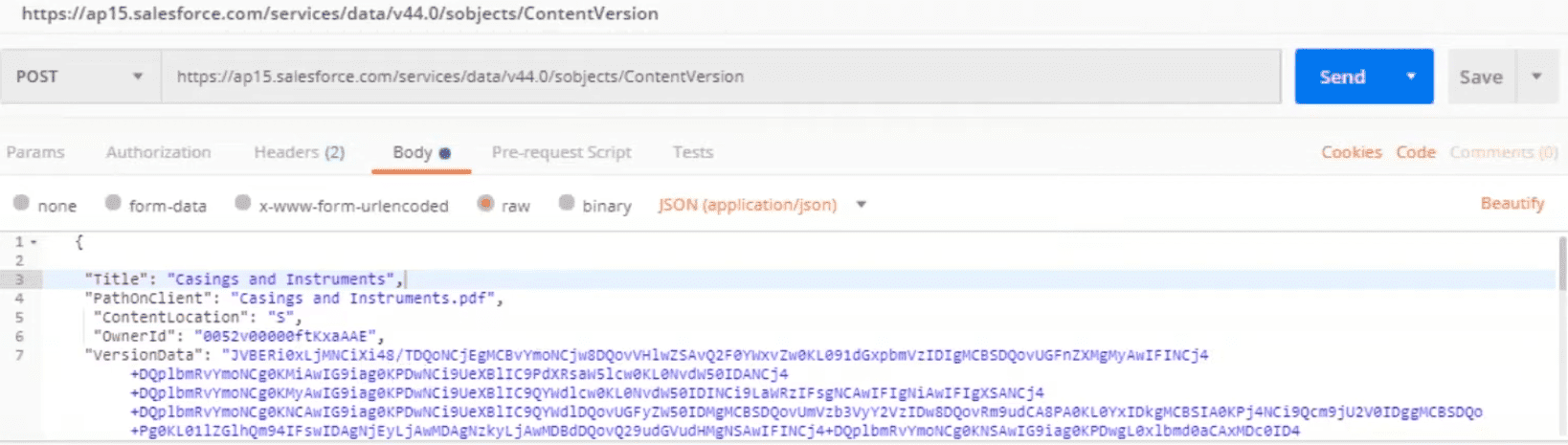The width and height of the screenshot is (1568, 445).
Task: Click the Beautify link
Action: point(1512,203)
